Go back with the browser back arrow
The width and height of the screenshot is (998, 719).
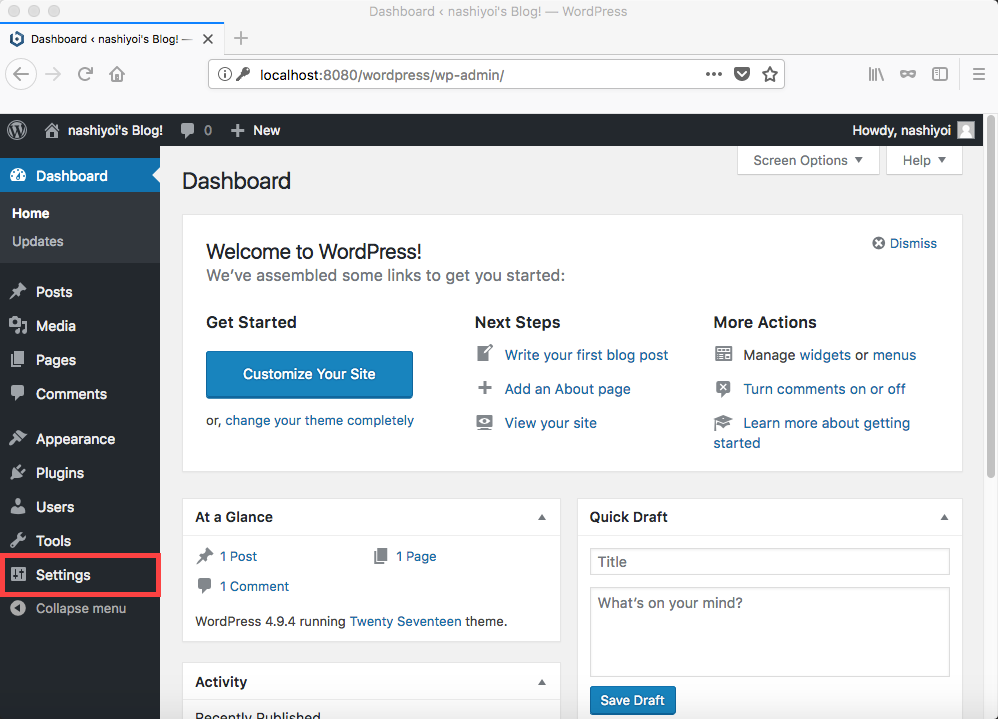pos(21,74)
